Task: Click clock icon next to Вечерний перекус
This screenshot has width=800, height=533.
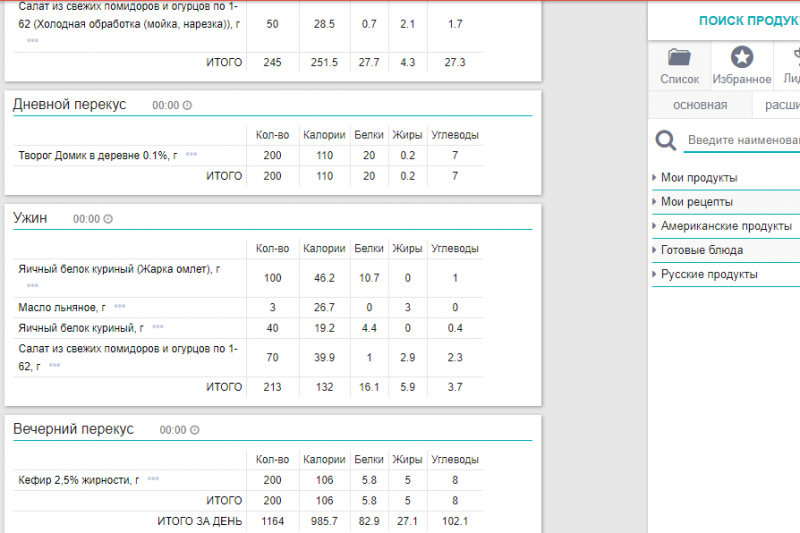Action: click(x=194, y=430)
